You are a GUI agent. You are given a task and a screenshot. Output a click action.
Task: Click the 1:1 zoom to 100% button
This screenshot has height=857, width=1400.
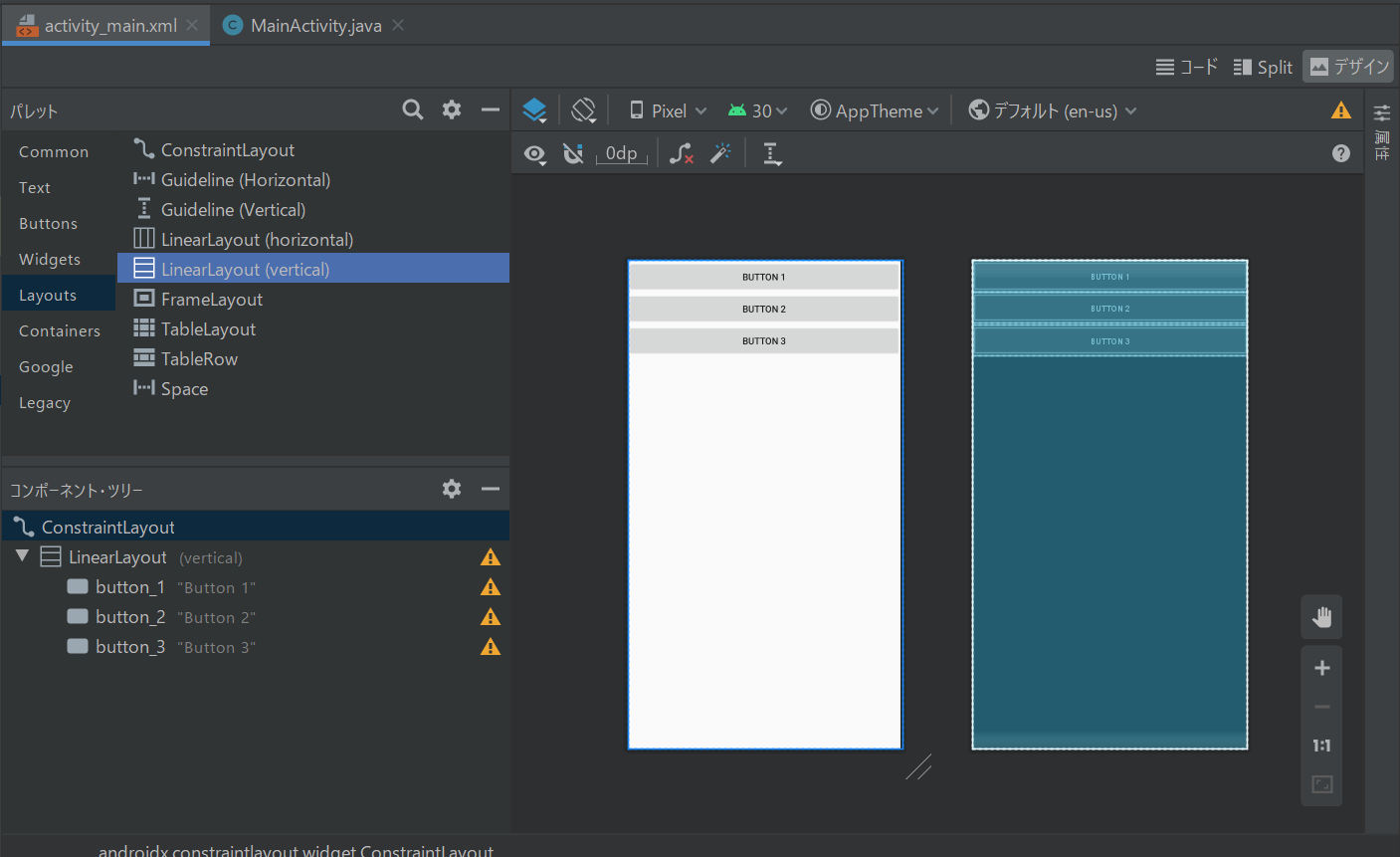click(x=1321, y=746)
